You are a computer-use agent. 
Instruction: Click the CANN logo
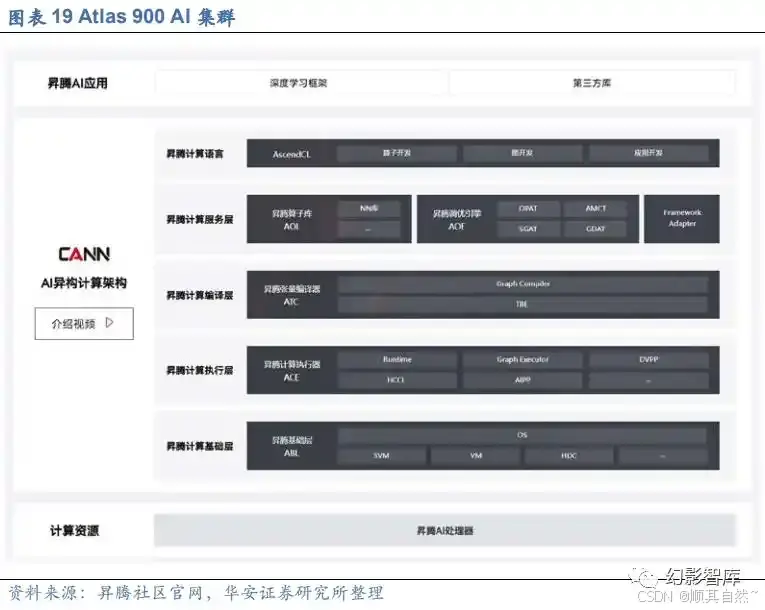(84, 254)
